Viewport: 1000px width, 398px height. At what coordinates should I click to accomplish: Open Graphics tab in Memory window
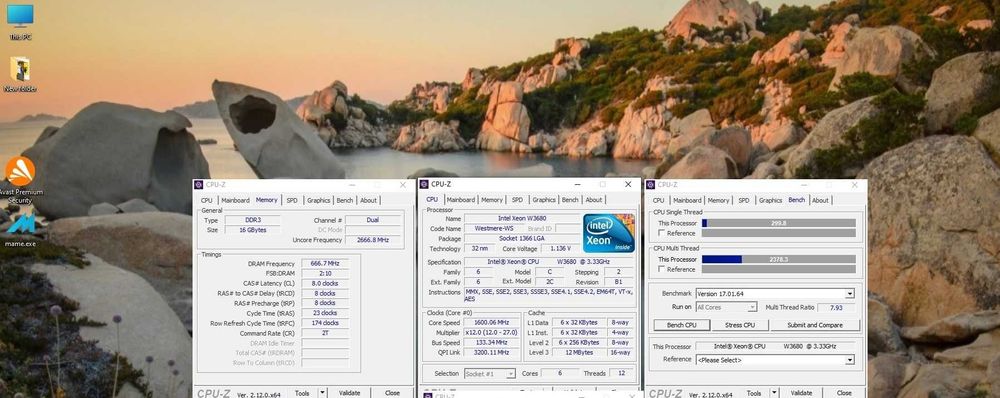point(318,200)
